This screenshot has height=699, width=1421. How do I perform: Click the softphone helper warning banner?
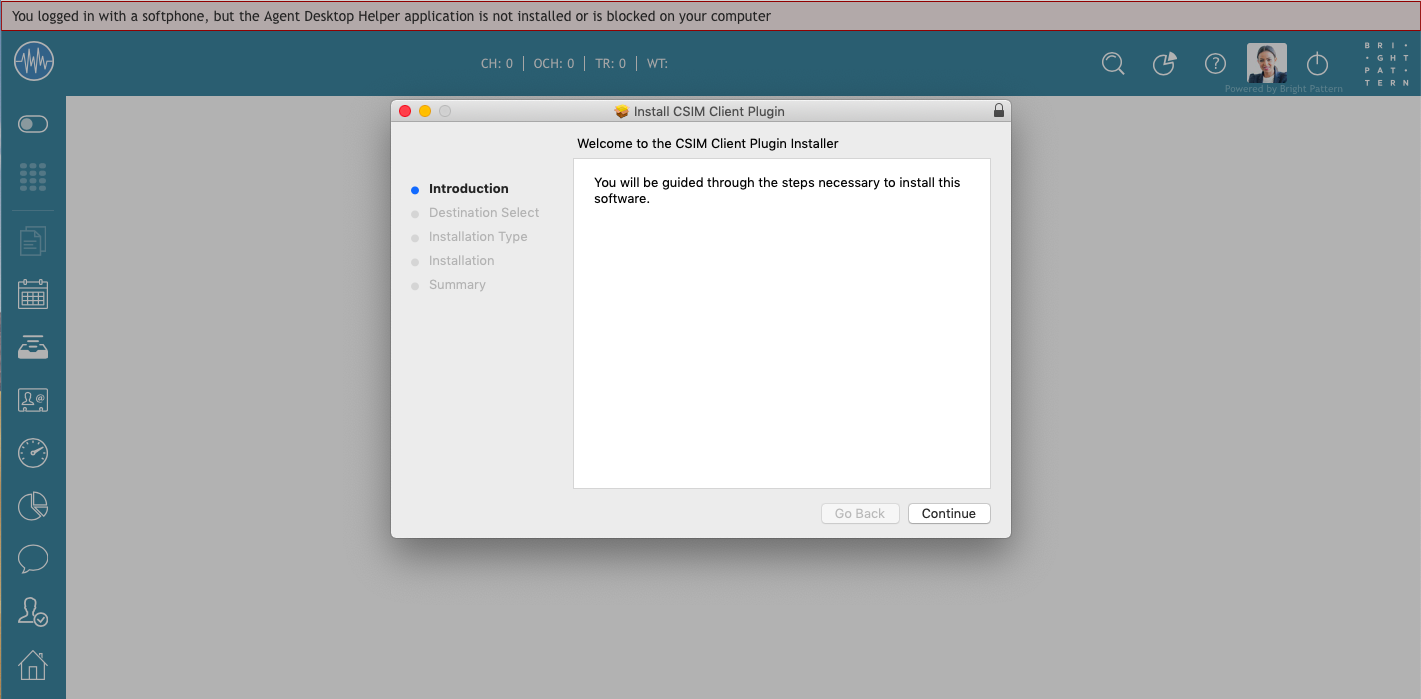(x=710, y=16)
